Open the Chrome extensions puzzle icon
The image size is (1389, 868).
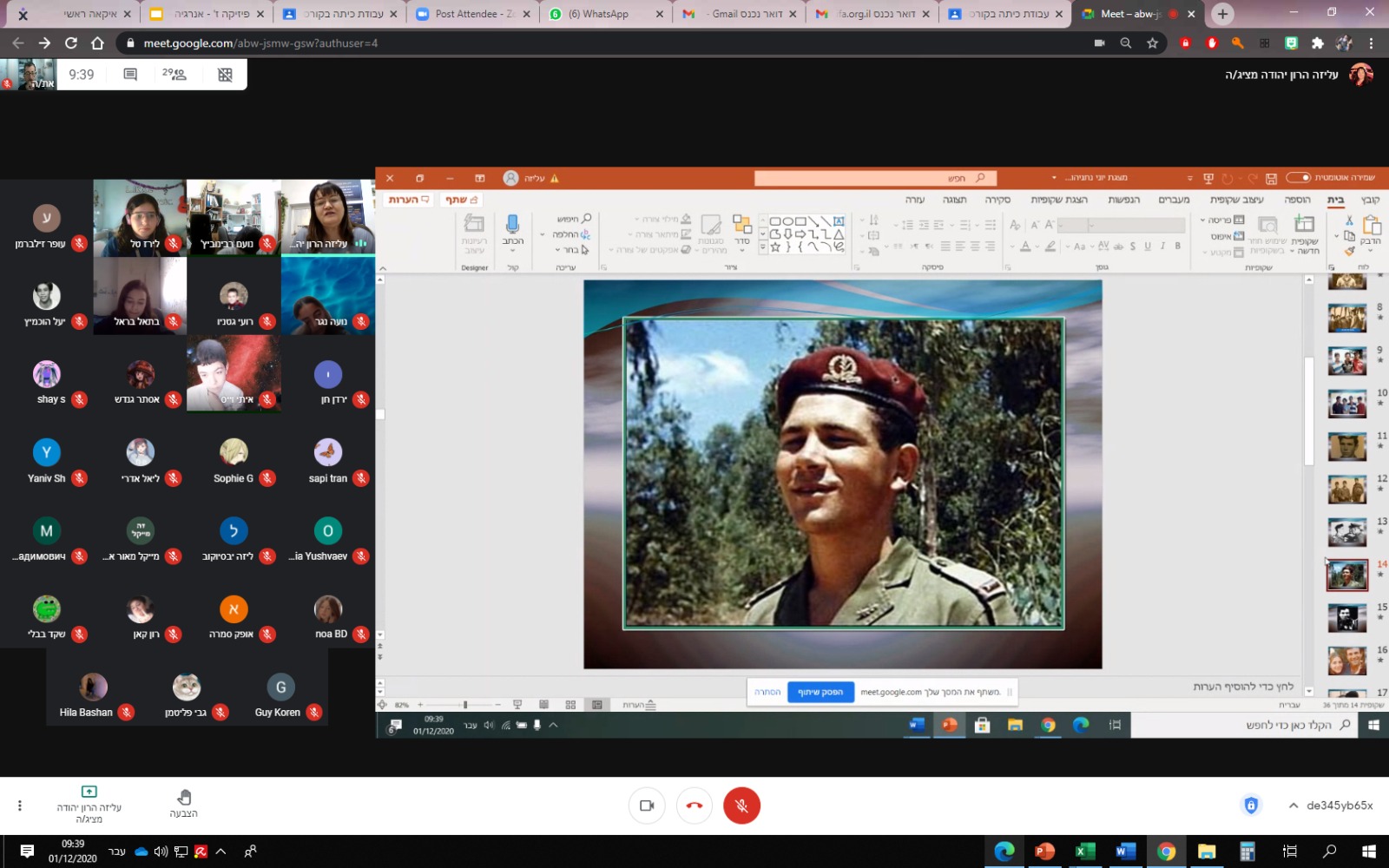pyautogui.click(x=1318, y=43)
